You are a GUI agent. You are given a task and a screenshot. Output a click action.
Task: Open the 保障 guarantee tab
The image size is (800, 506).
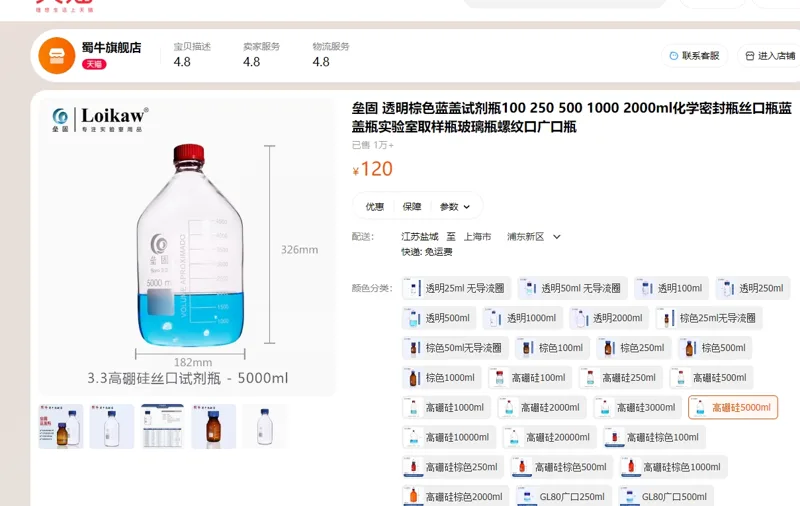click(x=412, y=207)
